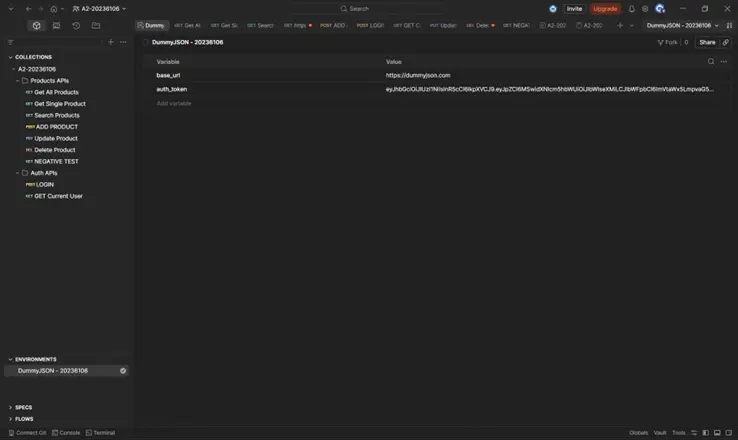Open the notifications bell

632,9
